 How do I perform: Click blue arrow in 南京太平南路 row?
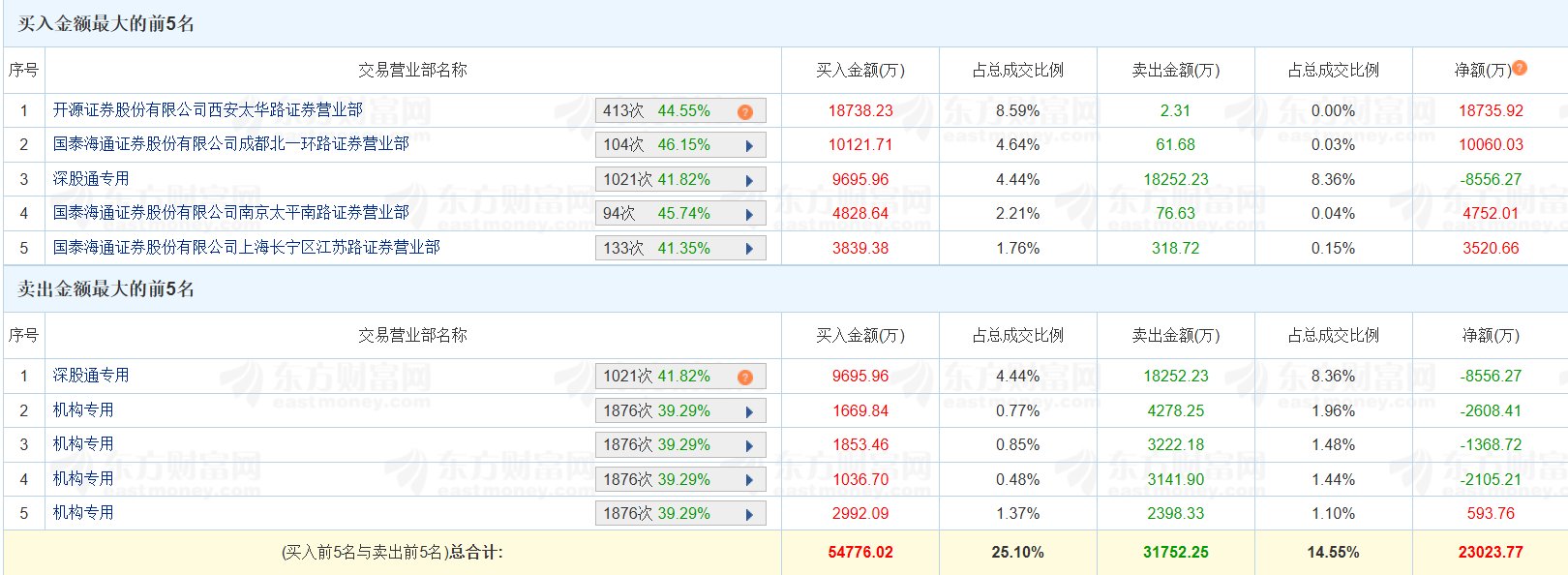coord(749,215)
